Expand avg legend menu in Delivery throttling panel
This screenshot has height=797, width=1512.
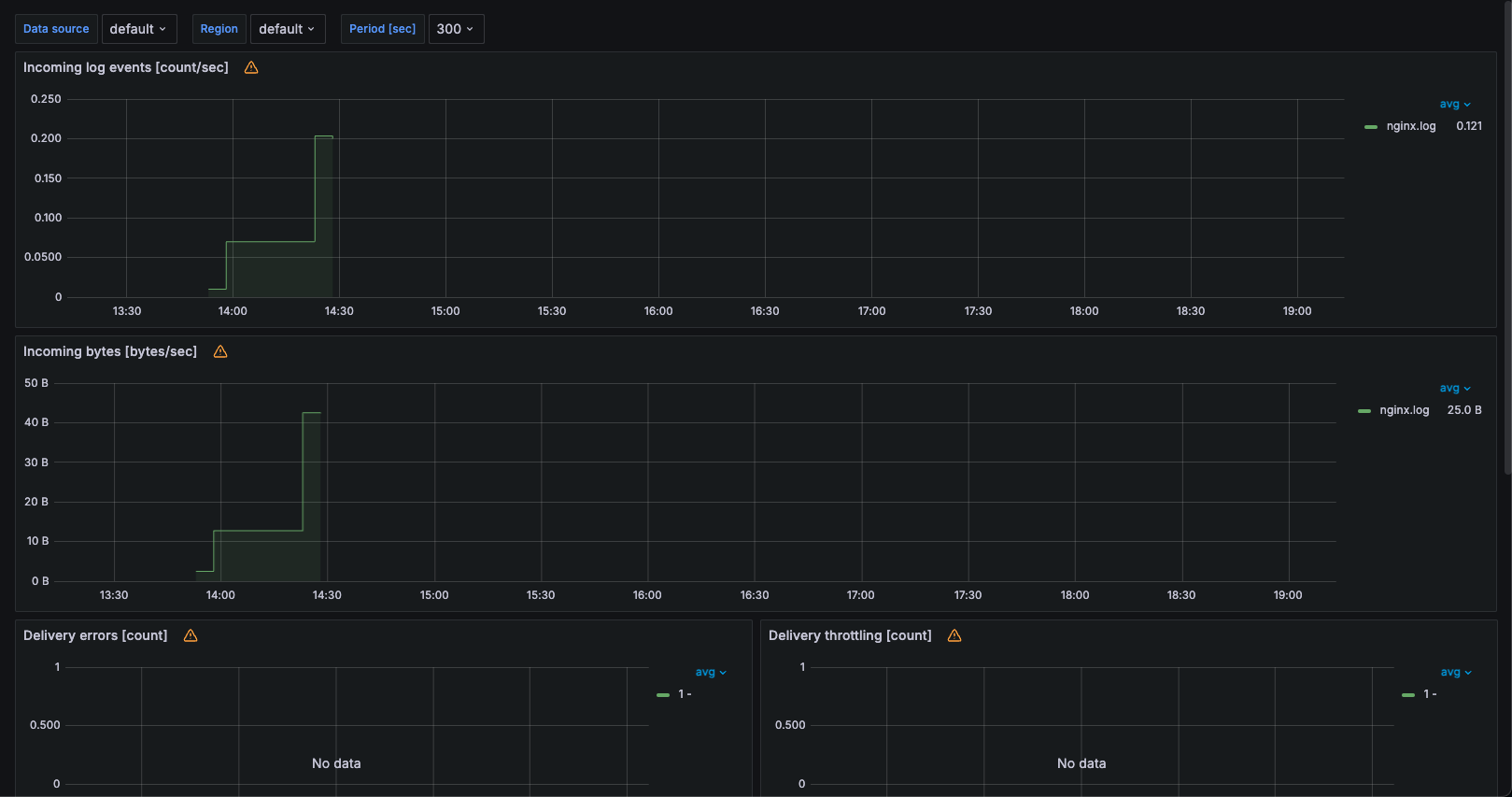(1456, 672)
